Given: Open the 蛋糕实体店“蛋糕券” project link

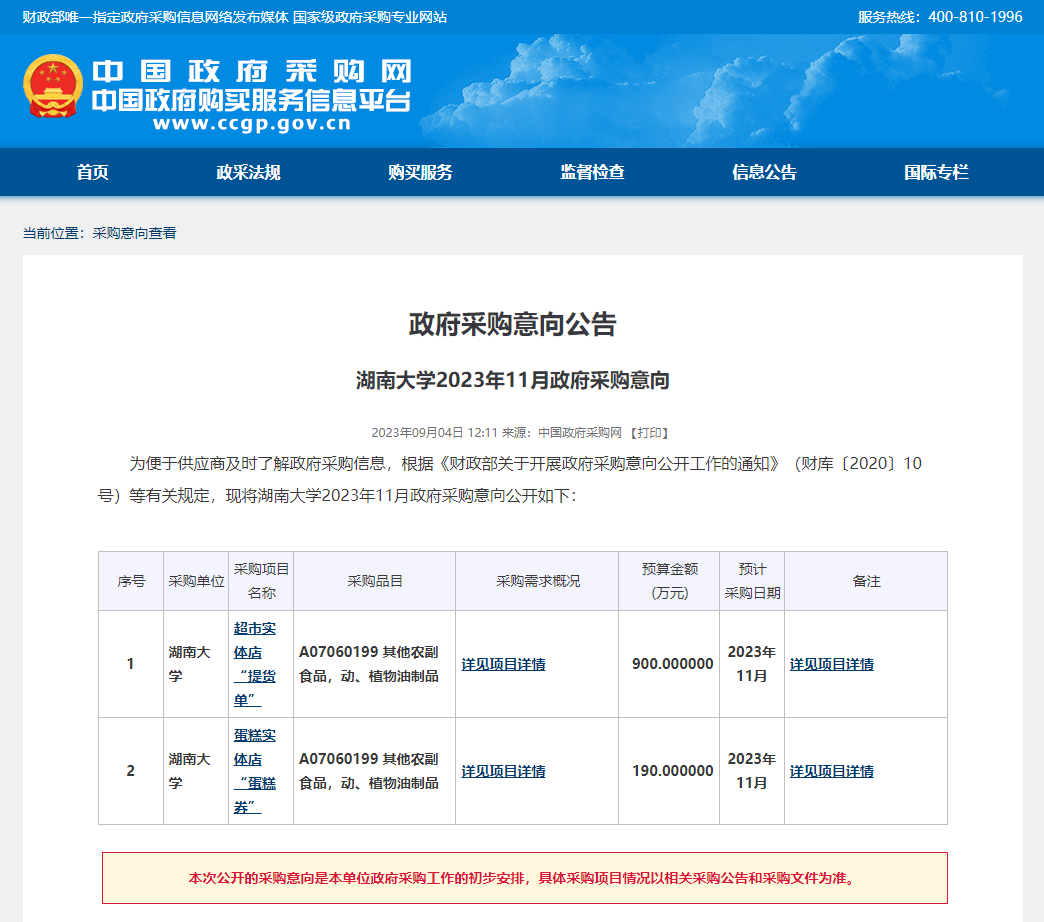Looking at the screenshot, I should 255,771.
